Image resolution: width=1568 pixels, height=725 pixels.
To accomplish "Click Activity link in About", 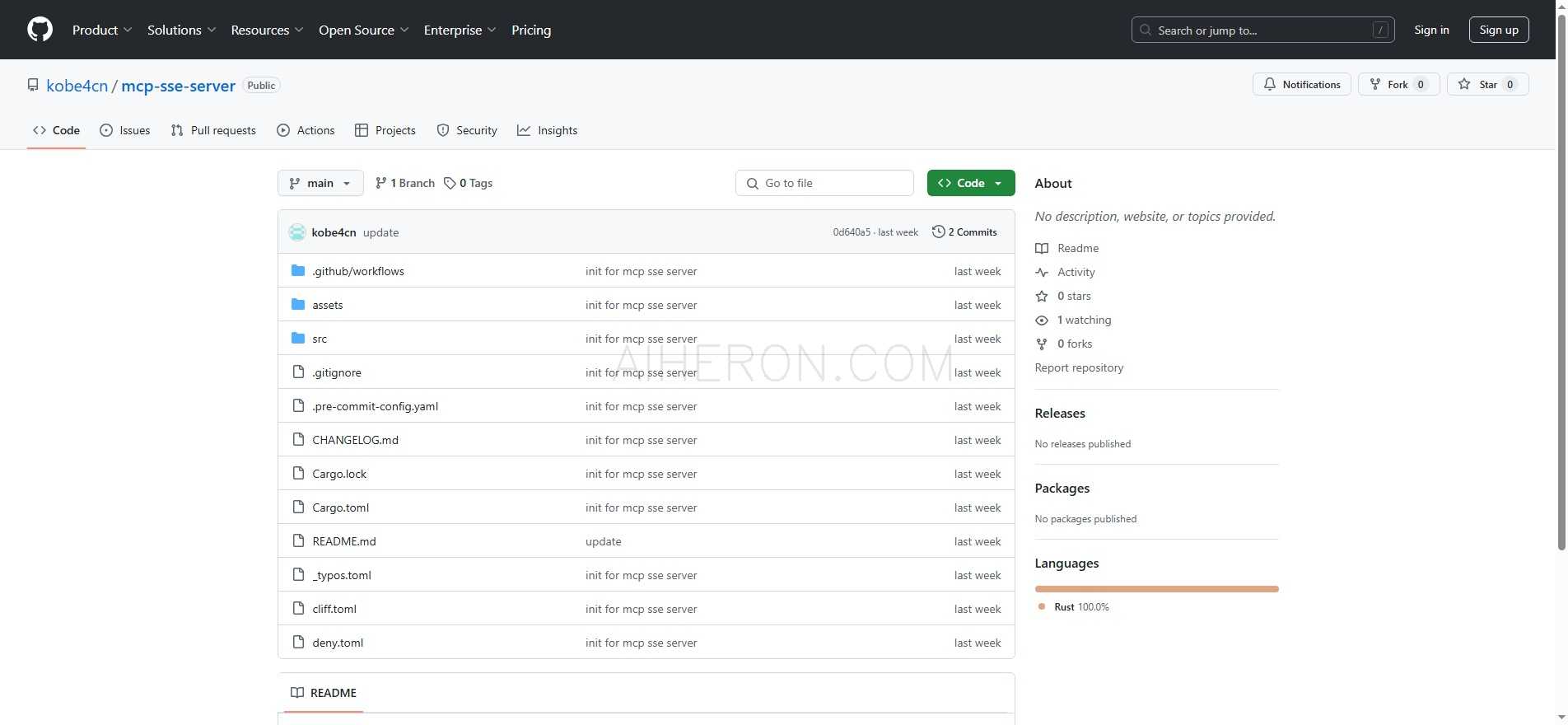I will tap(1076, 272).
